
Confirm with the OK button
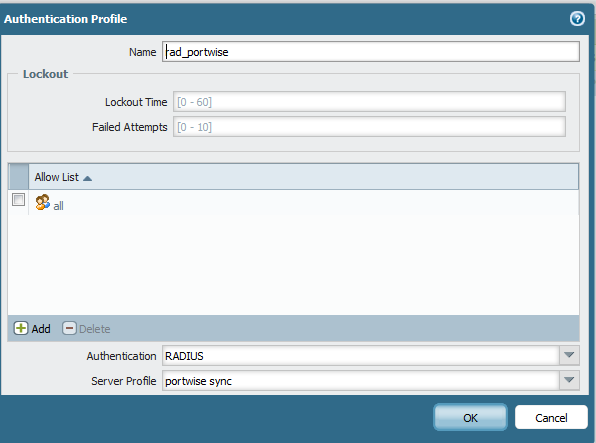click(x=470, y=417)
